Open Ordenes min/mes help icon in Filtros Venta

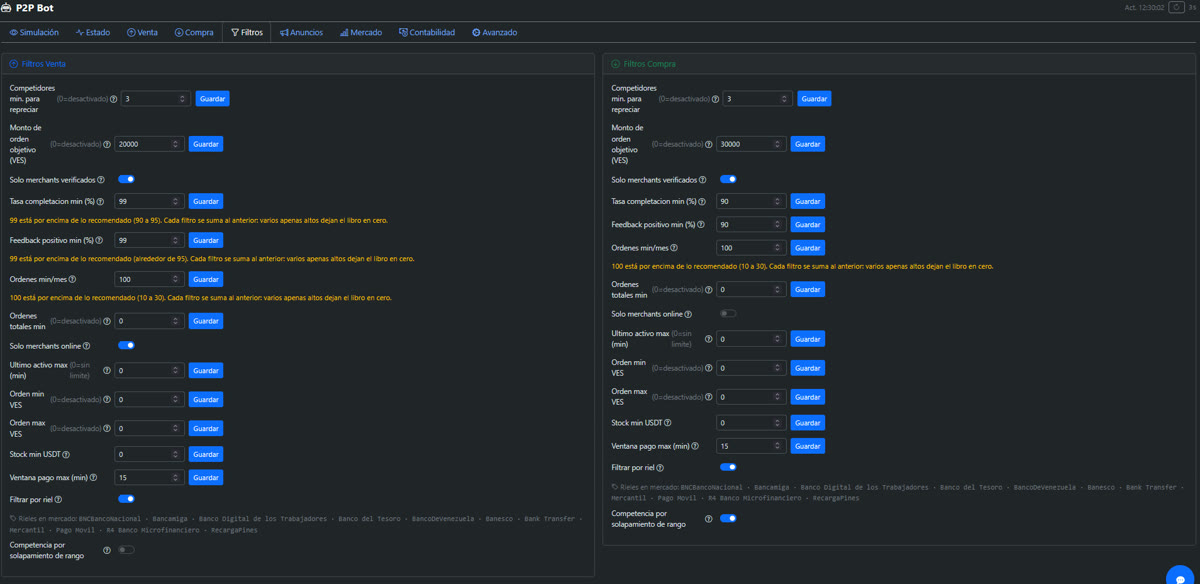[72, 280]
